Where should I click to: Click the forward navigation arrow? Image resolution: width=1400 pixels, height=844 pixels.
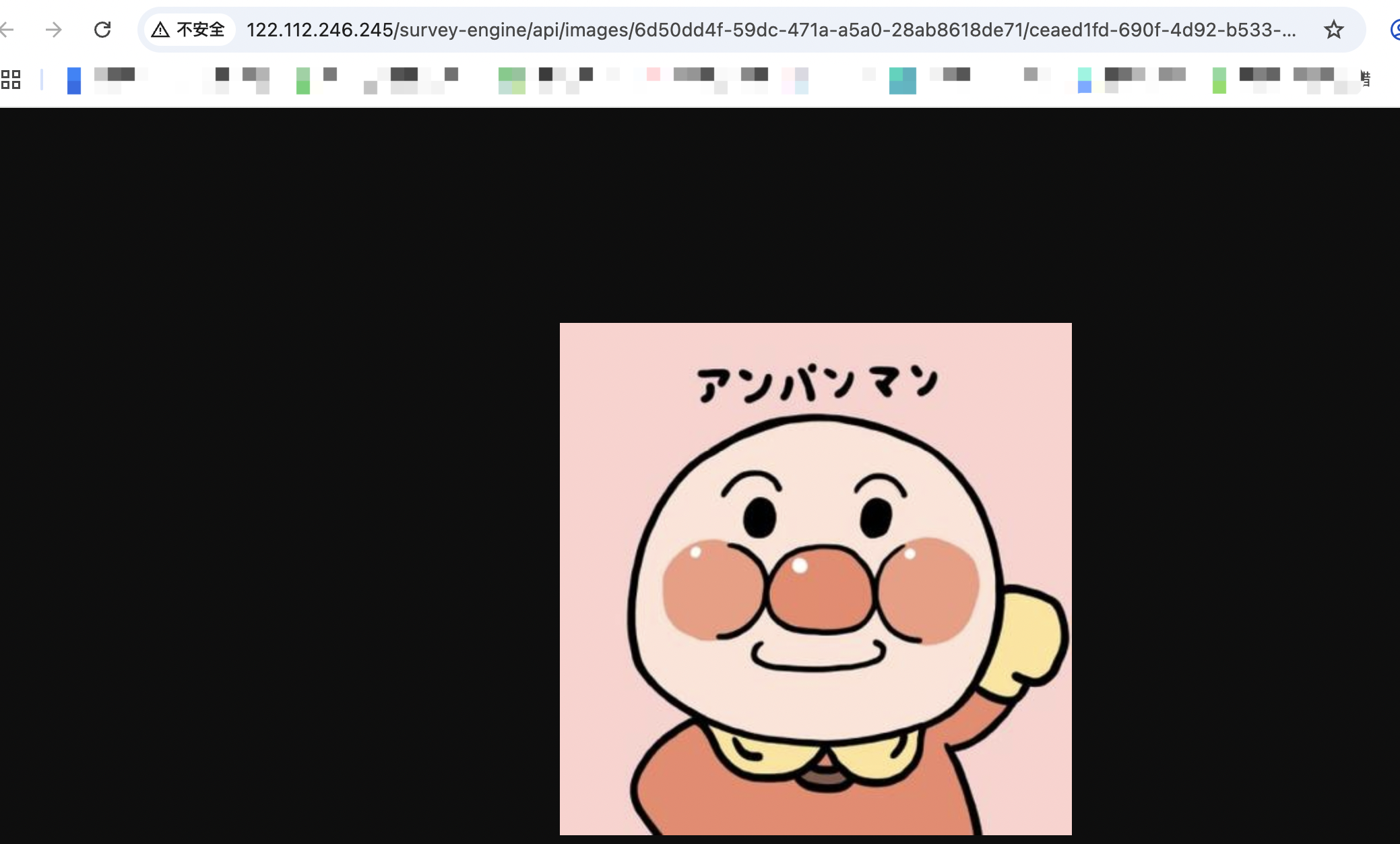pos(54,30)
